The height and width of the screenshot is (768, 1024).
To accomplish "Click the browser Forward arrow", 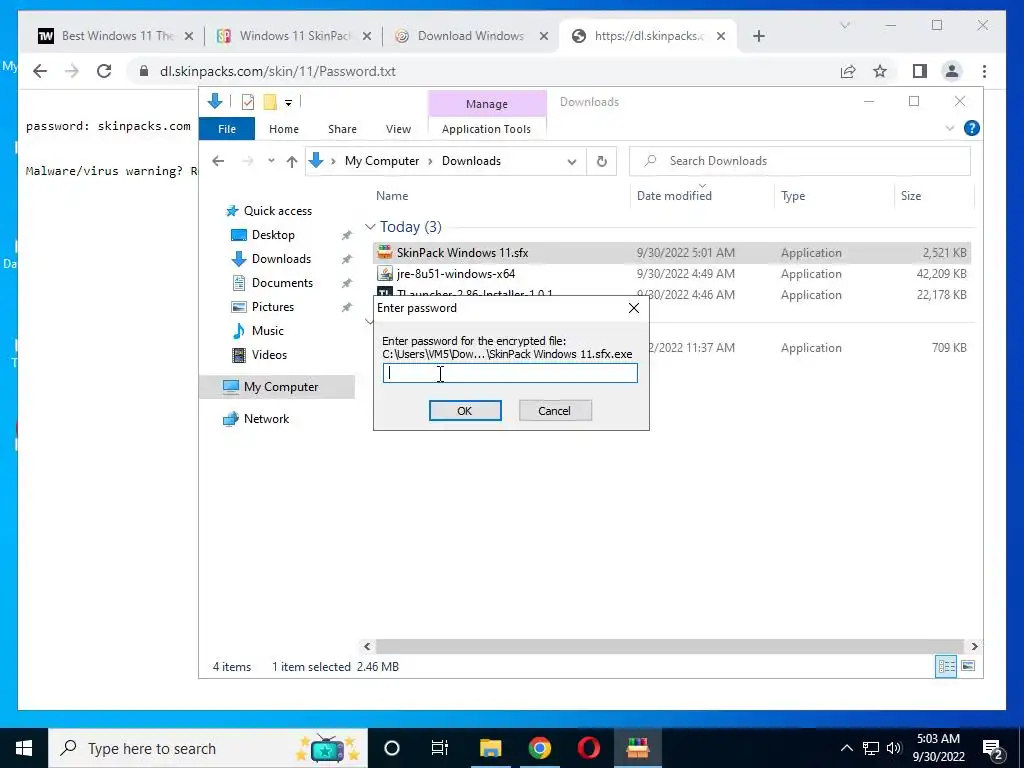I will tap(72, 71).
